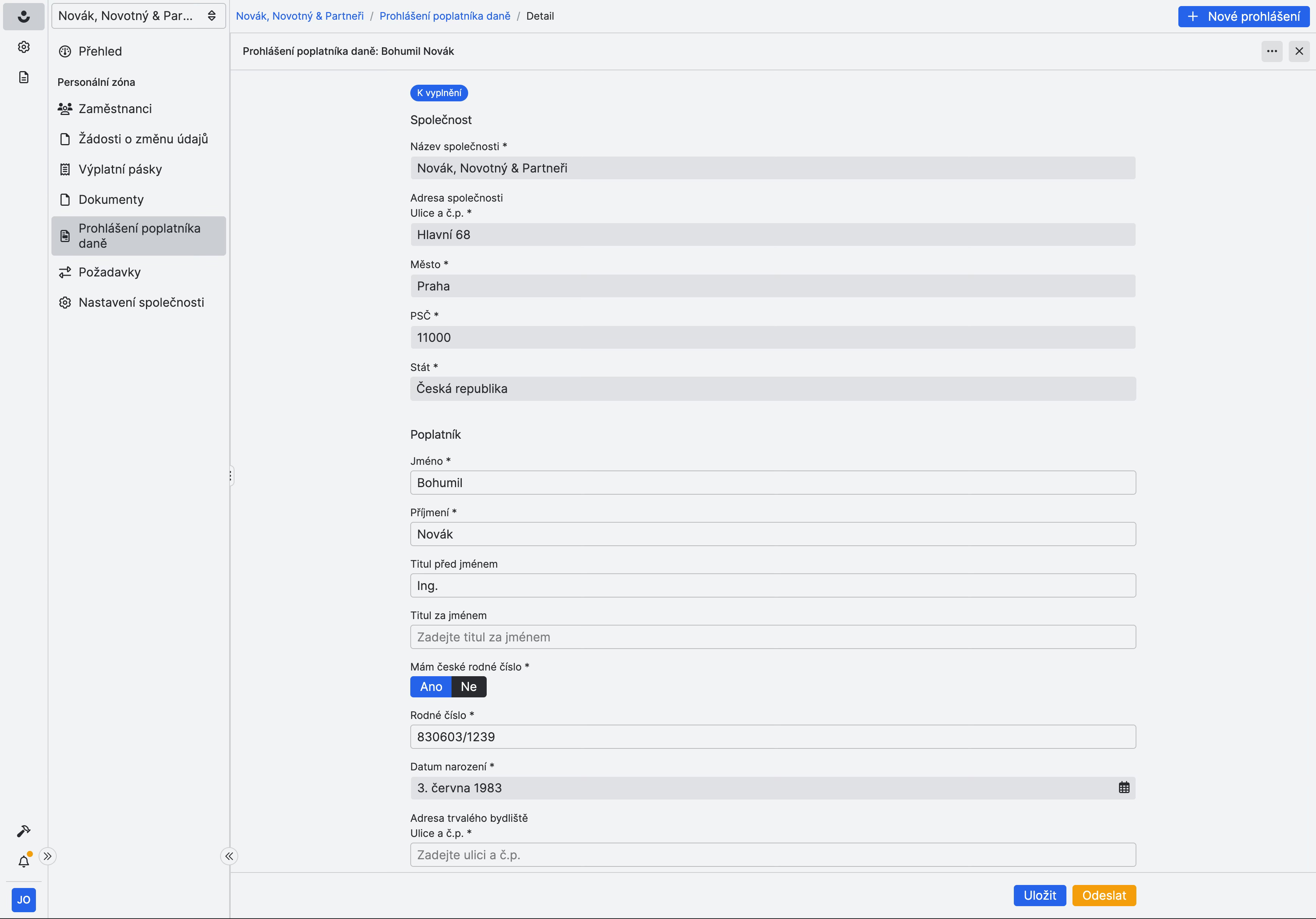Screen dimensions: 1316x919
Task: Click the Odeslat button
Action: point(1103,896)
